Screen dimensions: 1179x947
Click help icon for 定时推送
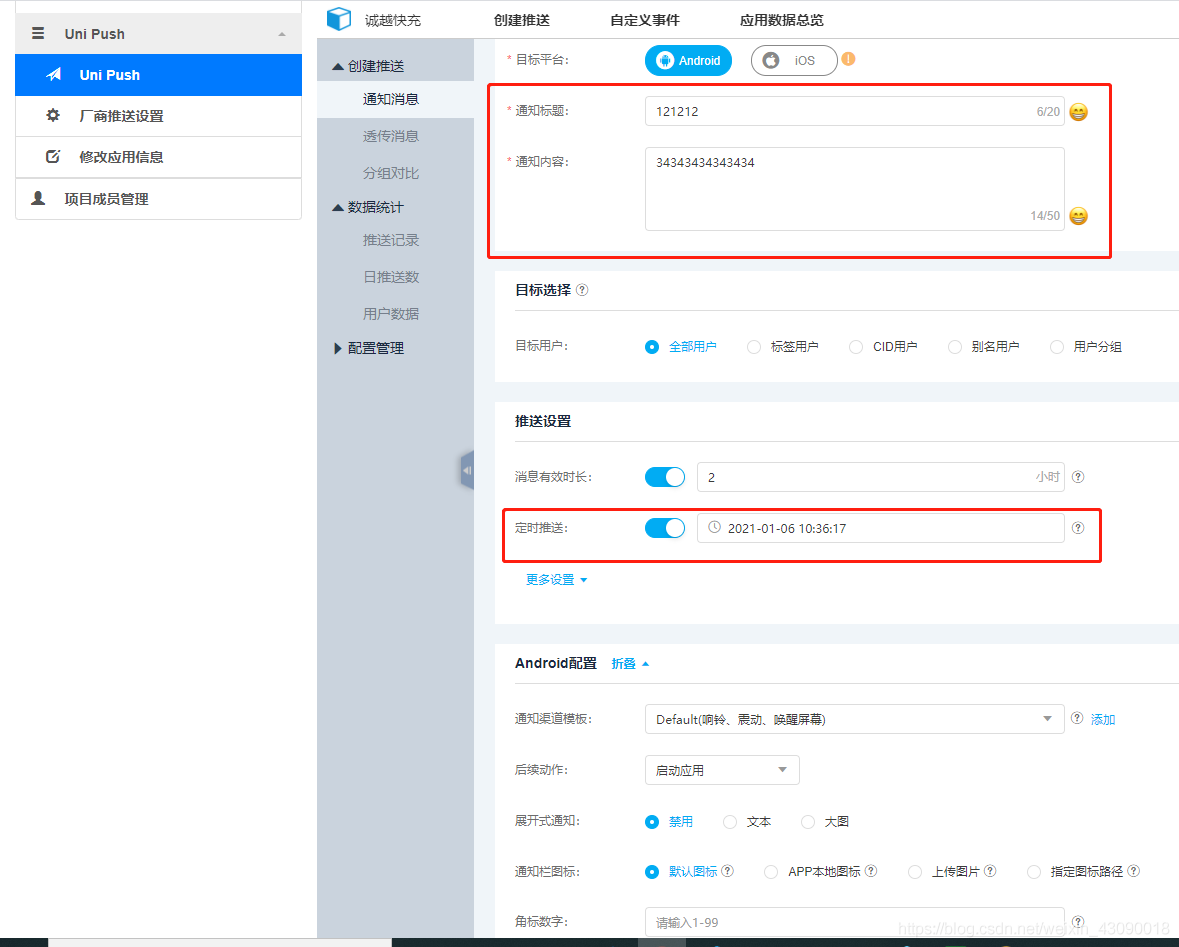click(1078, 528)
